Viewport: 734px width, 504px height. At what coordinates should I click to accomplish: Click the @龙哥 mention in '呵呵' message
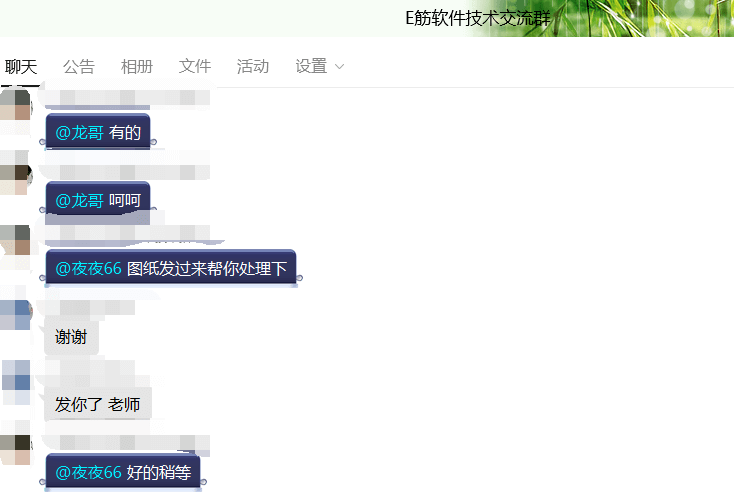click(x=79, y=200)
